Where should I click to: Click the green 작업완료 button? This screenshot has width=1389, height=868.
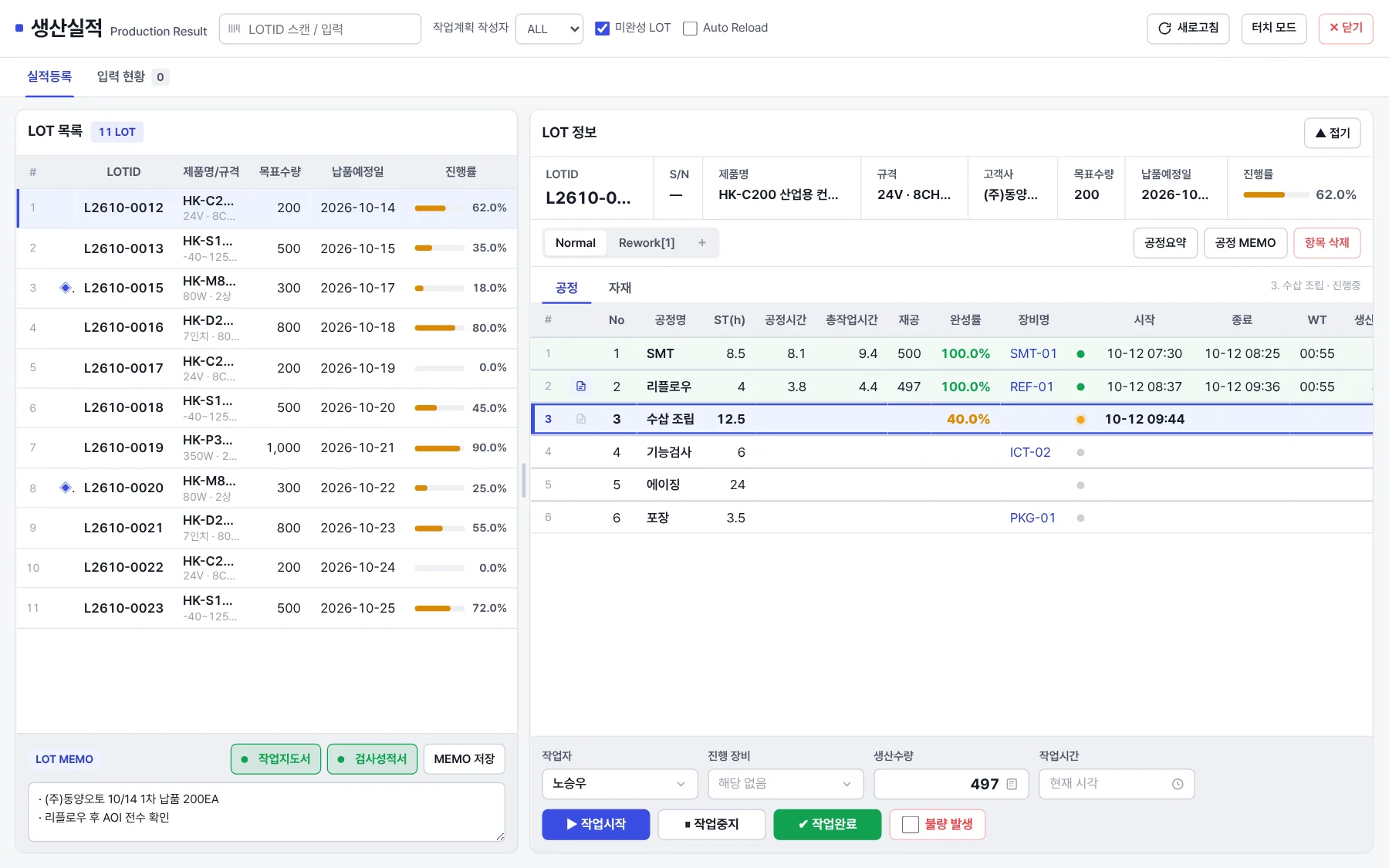[827, 825]
